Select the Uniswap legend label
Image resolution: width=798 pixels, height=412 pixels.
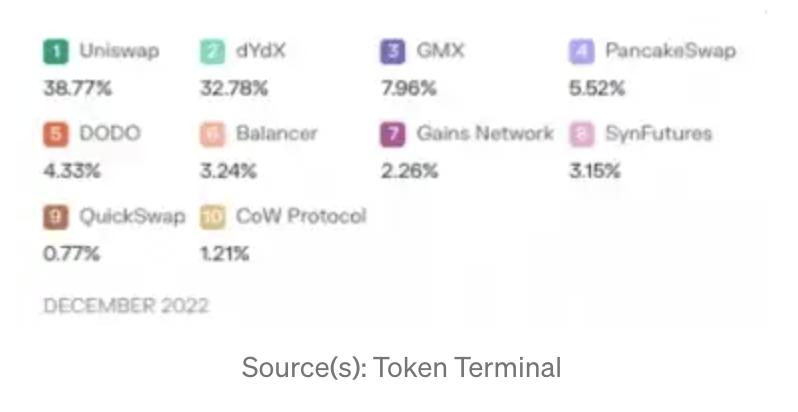pos(119,51)
